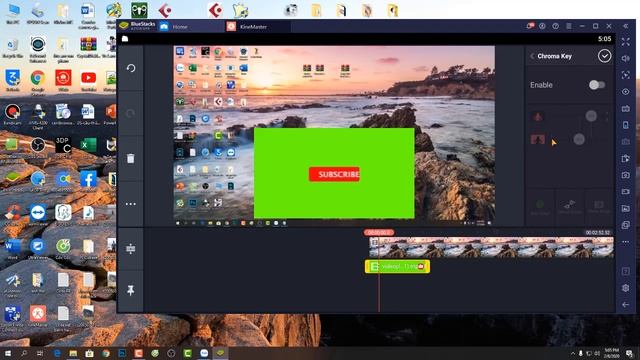Open the BlueStacks volume control
This screenshot has height=360, width=640.
(626, 58)
